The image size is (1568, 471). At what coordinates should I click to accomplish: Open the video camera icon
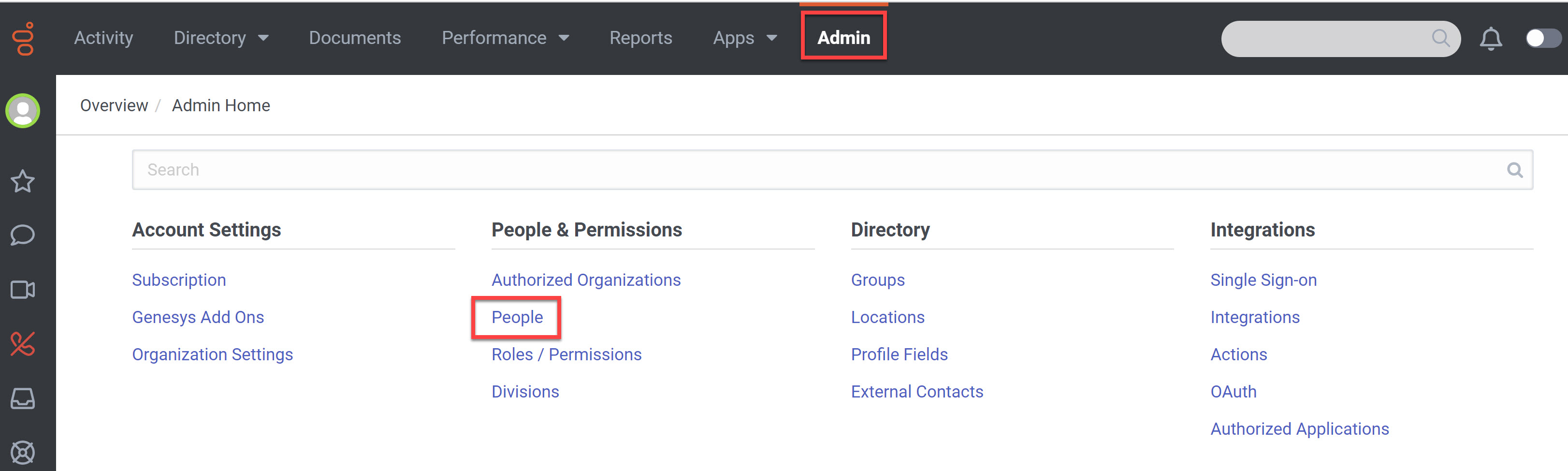tap(23, 290)
